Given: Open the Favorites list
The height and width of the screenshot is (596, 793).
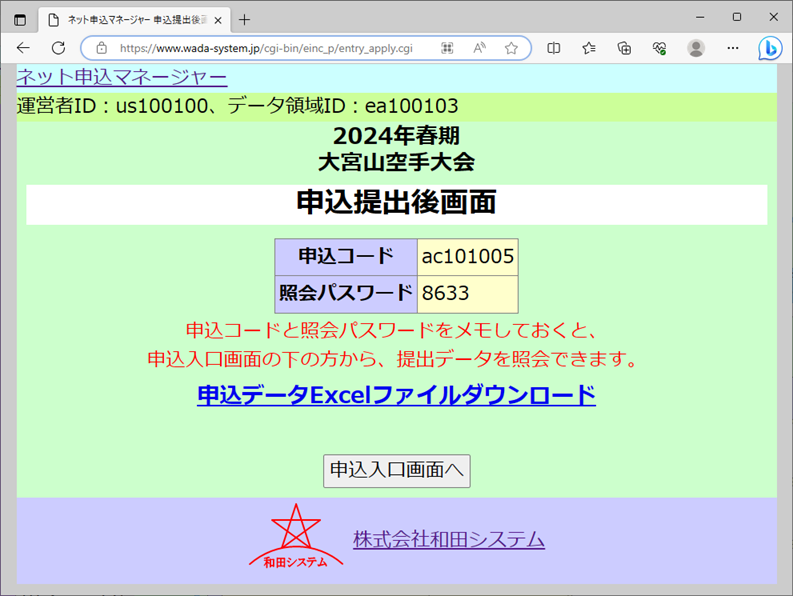Looking at the screenshot, I should [589, 48].
